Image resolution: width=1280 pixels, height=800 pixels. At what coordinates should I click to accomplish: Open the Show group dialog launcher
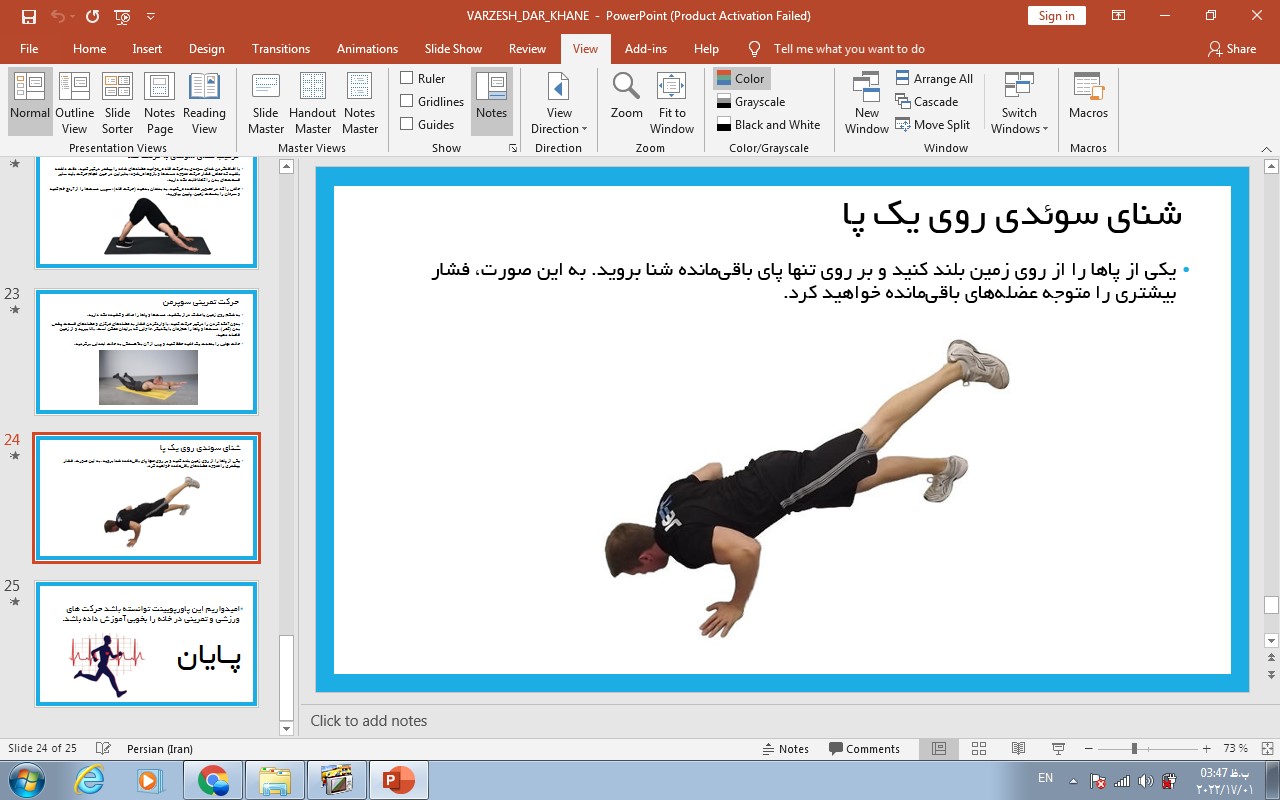pos(513,148)
